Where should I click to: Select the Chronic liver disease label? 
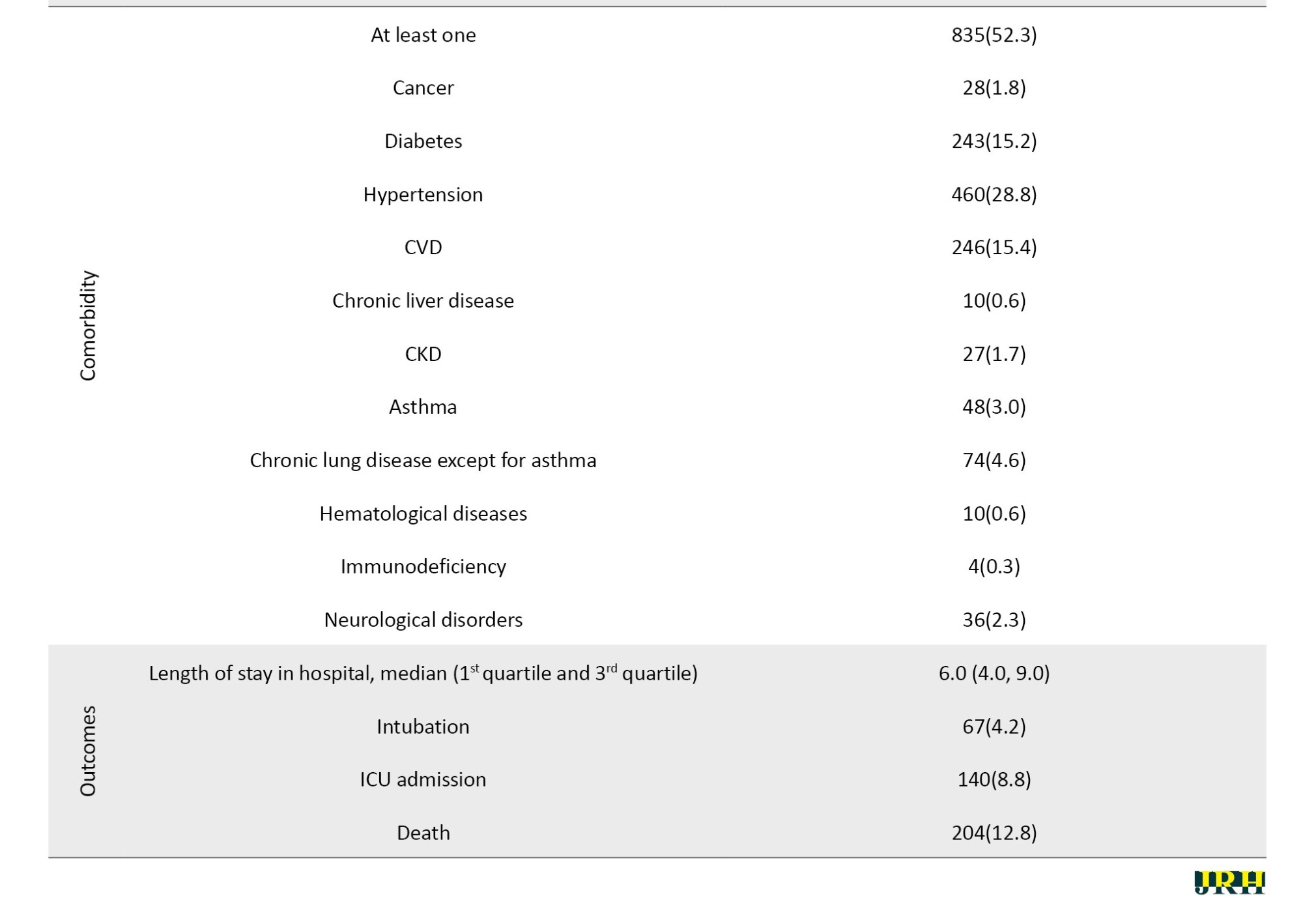(x=423, y=300)
